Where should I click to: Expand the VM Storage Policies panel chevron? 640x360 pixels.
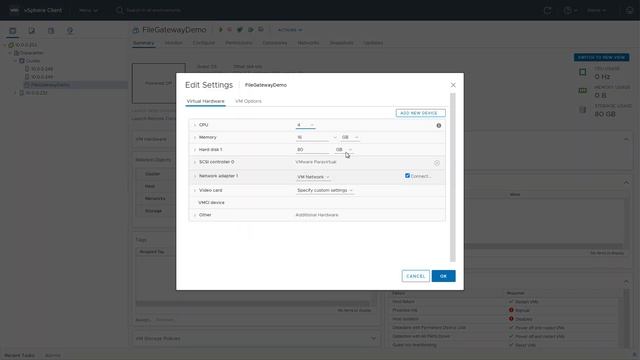(373, 338)
